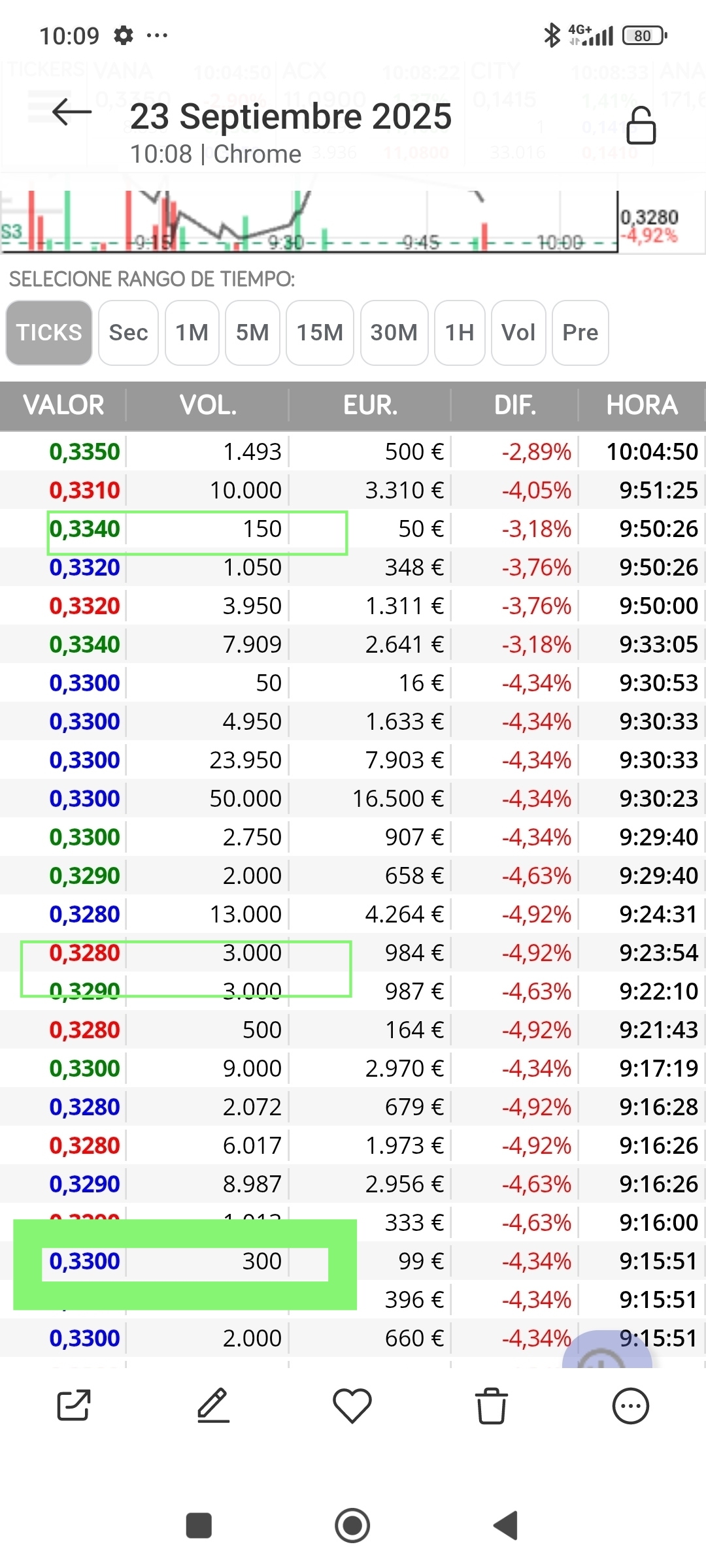The width and height of the screenshot is (706, 1568).
Task: Tap the unlocked padlock icon
Action: (641, 125)
